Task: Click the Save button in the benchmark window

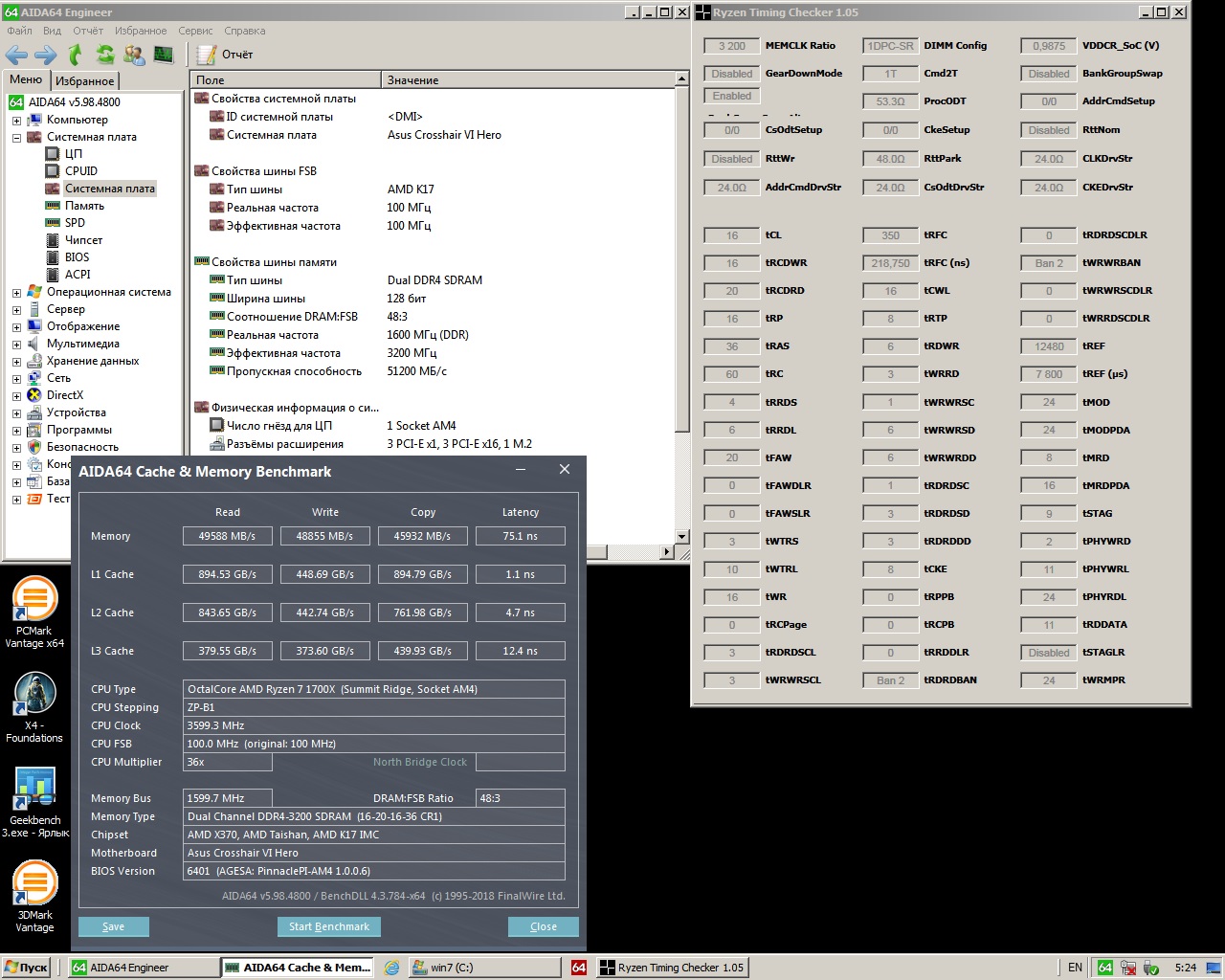Action: click(x=114, y=926)
